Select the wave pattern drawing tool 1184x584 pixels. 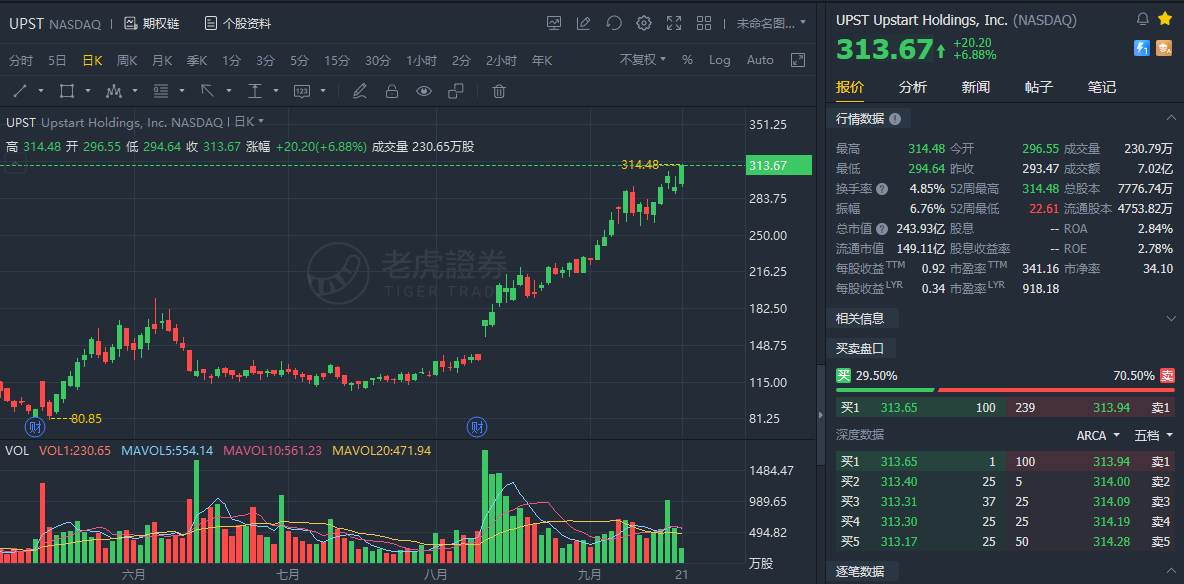click(x=114, y=91)
